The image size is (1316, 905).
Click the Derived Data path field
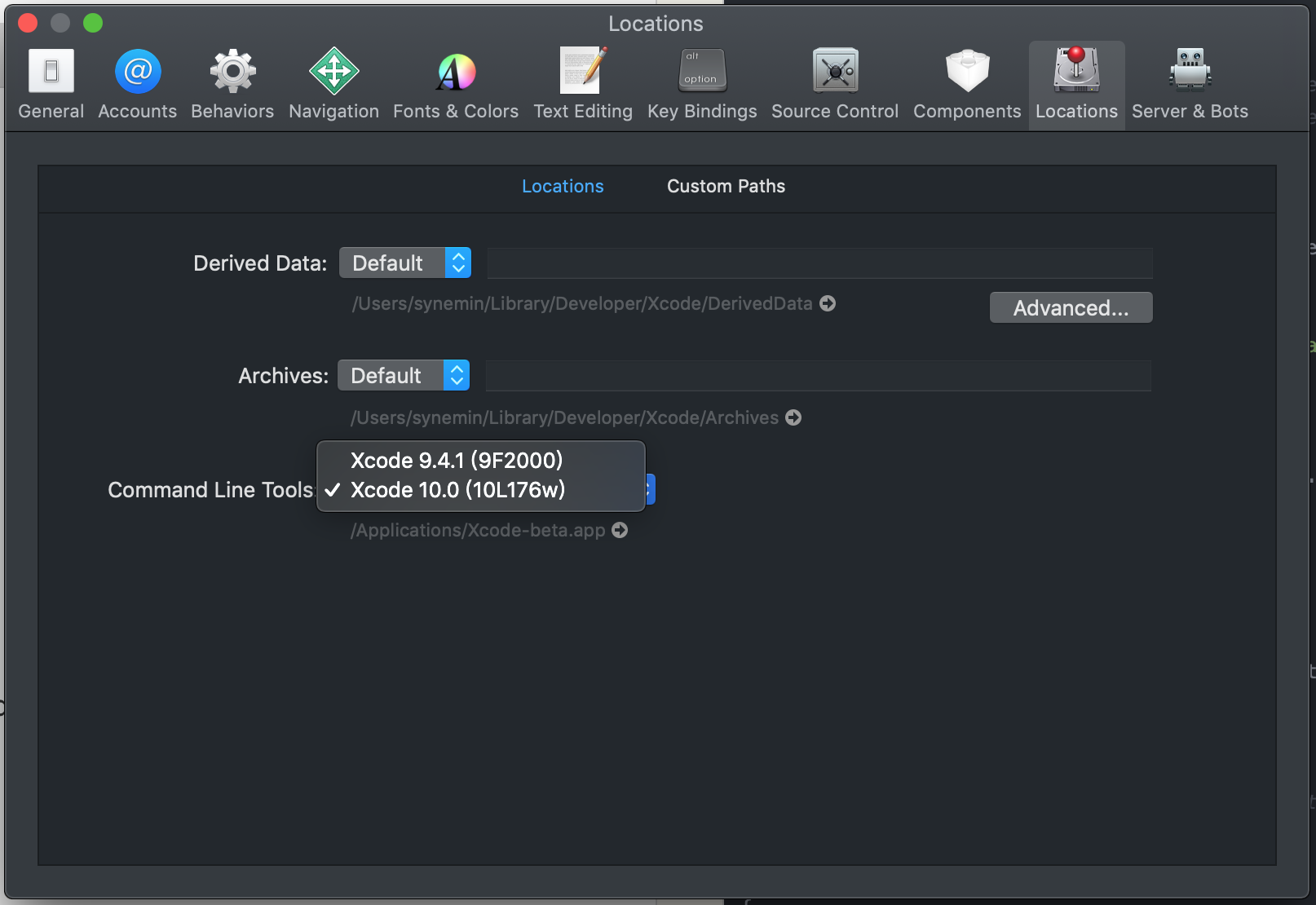(819, 263)
